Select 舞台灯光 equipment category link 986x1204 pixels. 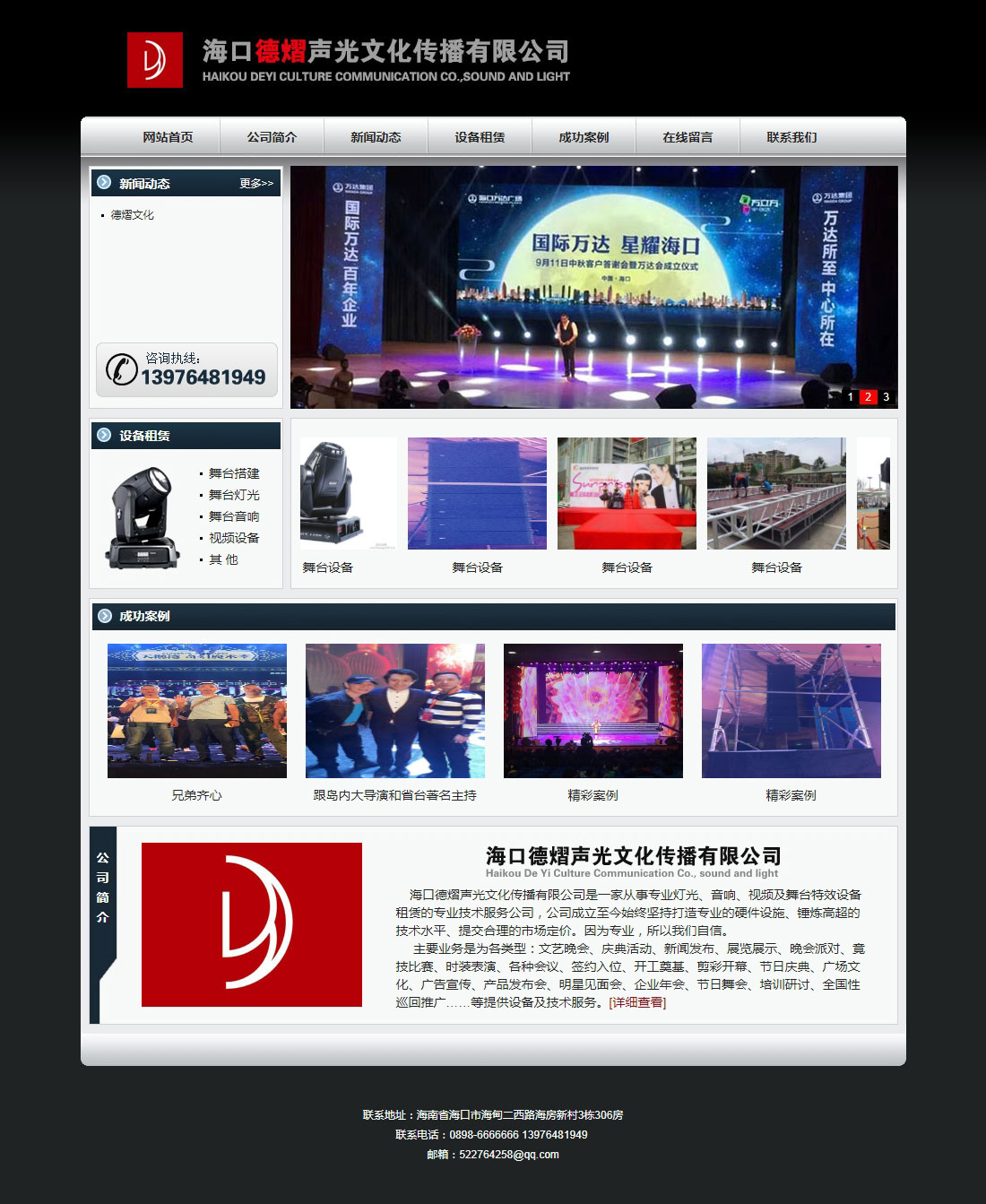234,495
